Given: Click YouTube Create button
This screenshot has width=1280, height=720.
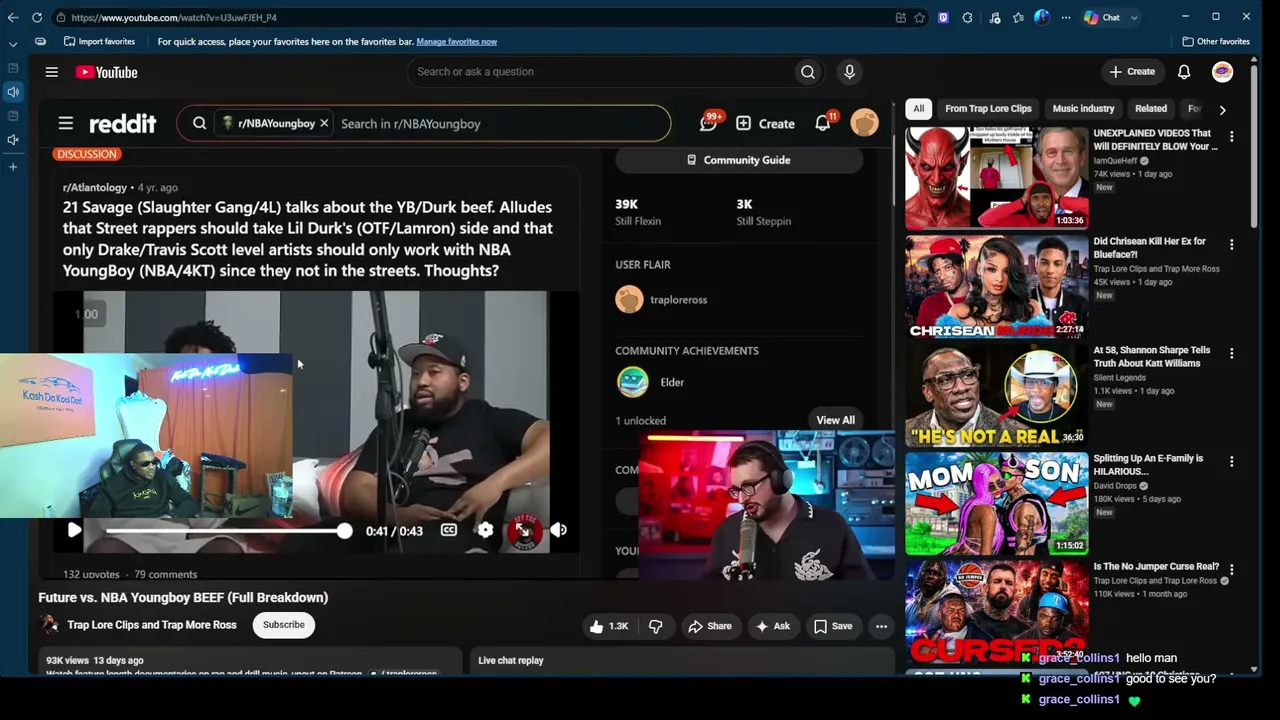Looking at the screenshot, I should 1132,72.
